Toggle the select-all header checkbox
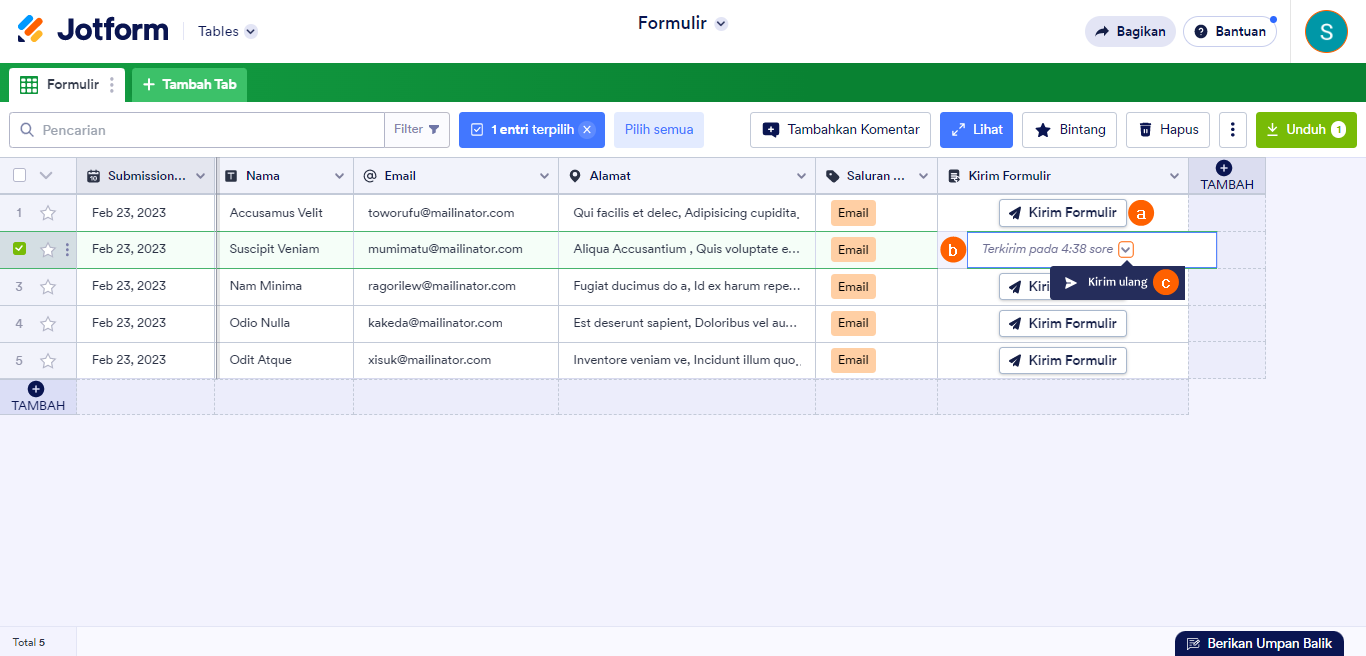 [20, 176]
